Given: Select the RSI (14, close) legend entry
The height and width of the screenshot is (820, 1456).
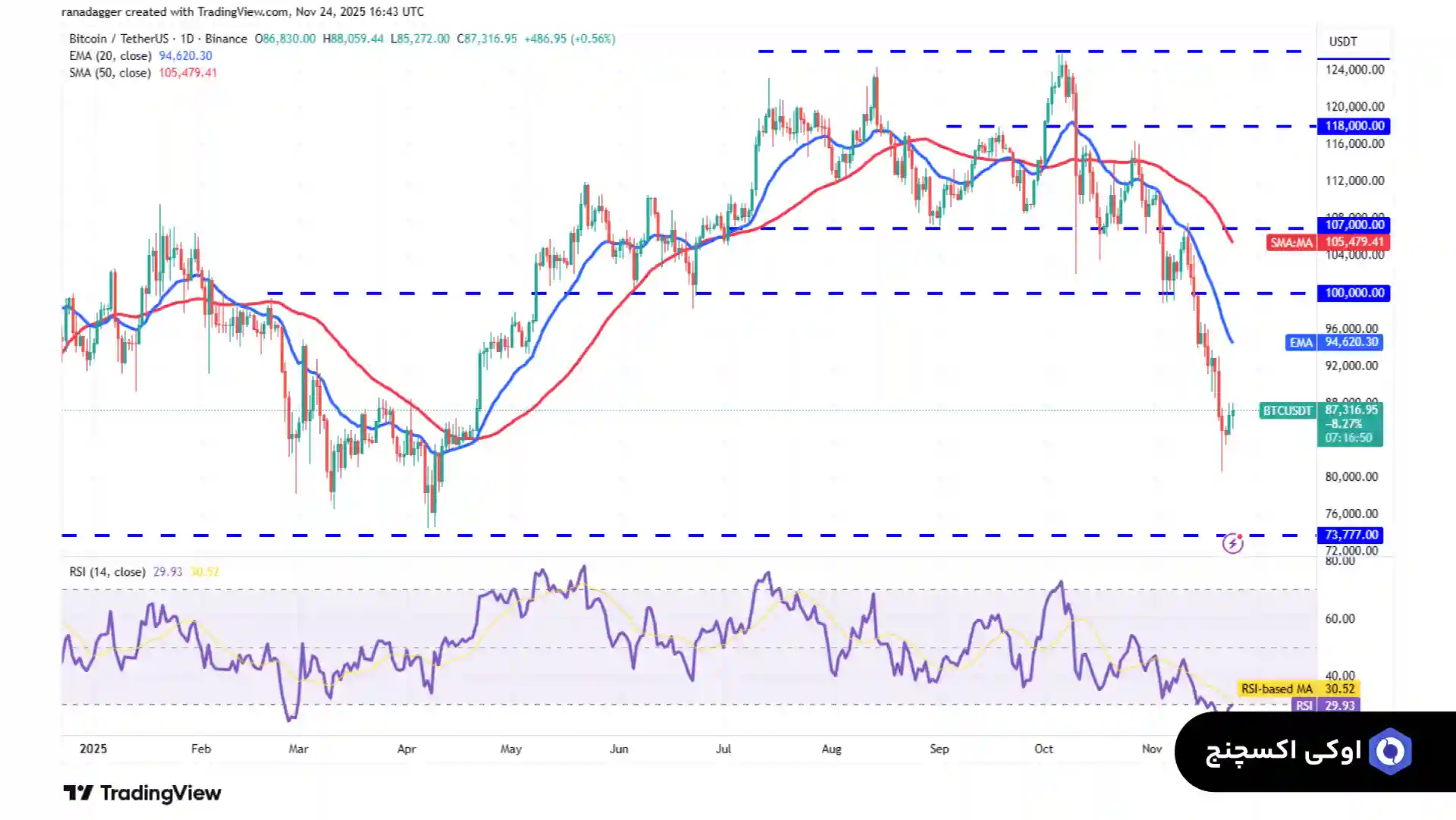Looking at the screenshot, I should point(107,572).
